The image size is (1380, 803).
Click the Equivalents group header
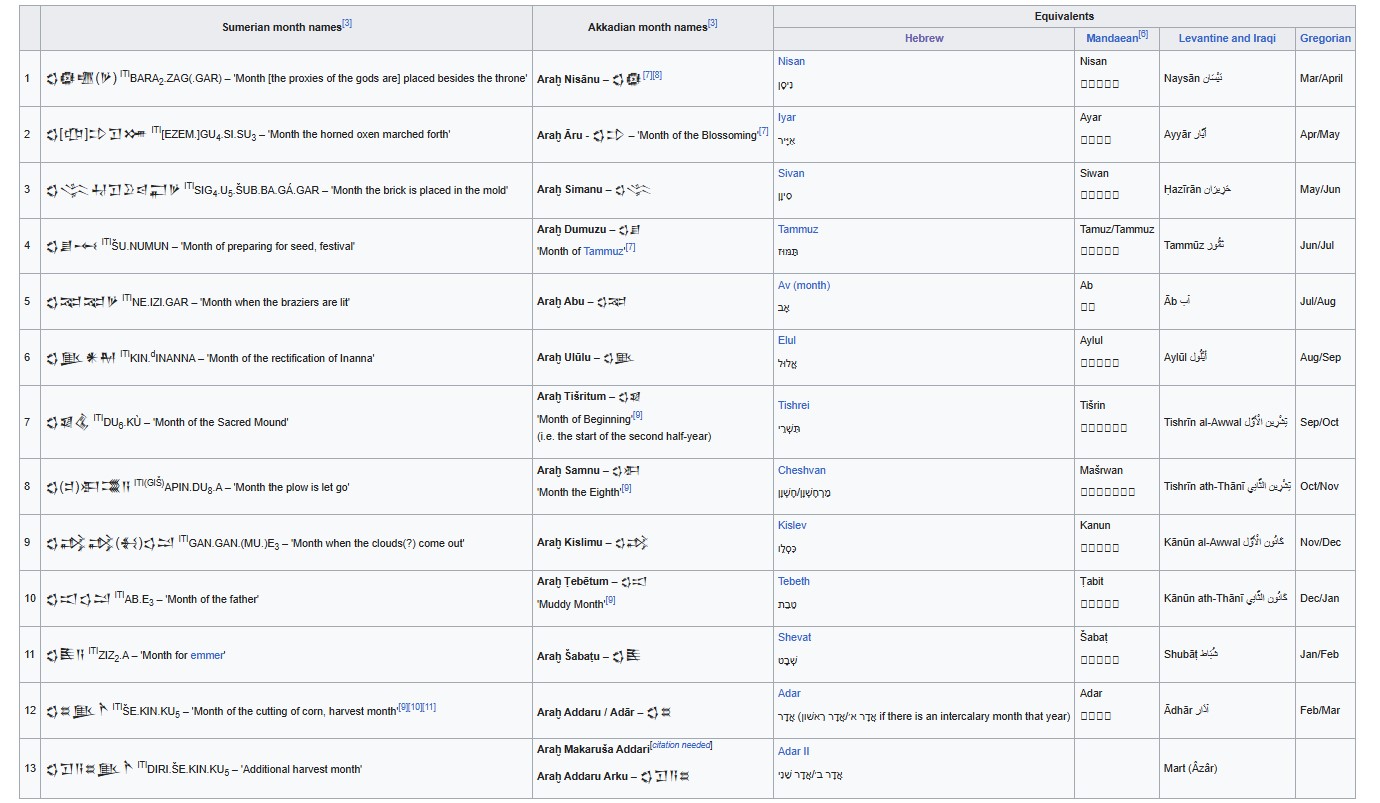tap(1064, 16)
